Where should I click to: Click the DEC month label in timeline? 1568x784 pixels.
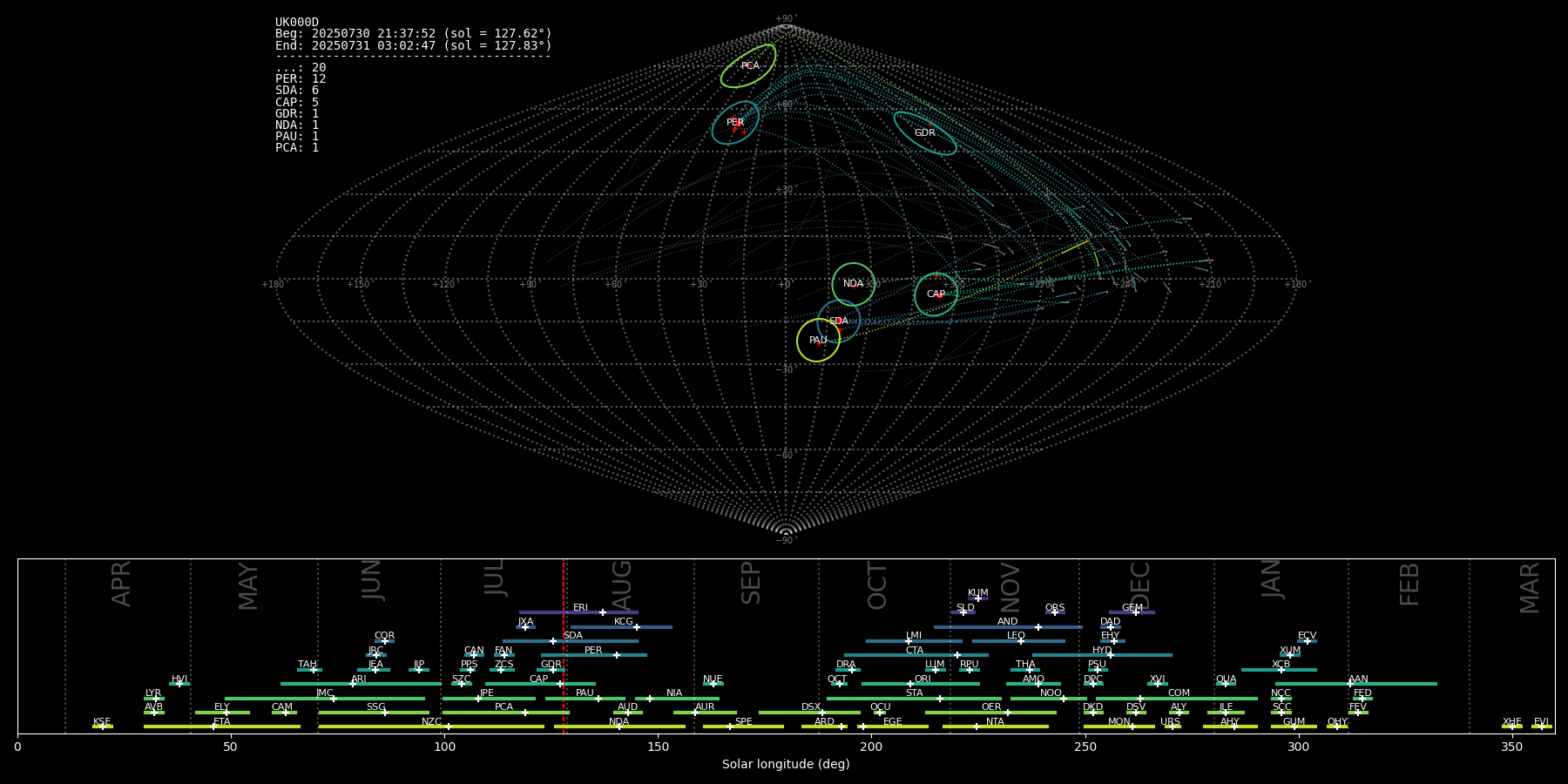1140,585
